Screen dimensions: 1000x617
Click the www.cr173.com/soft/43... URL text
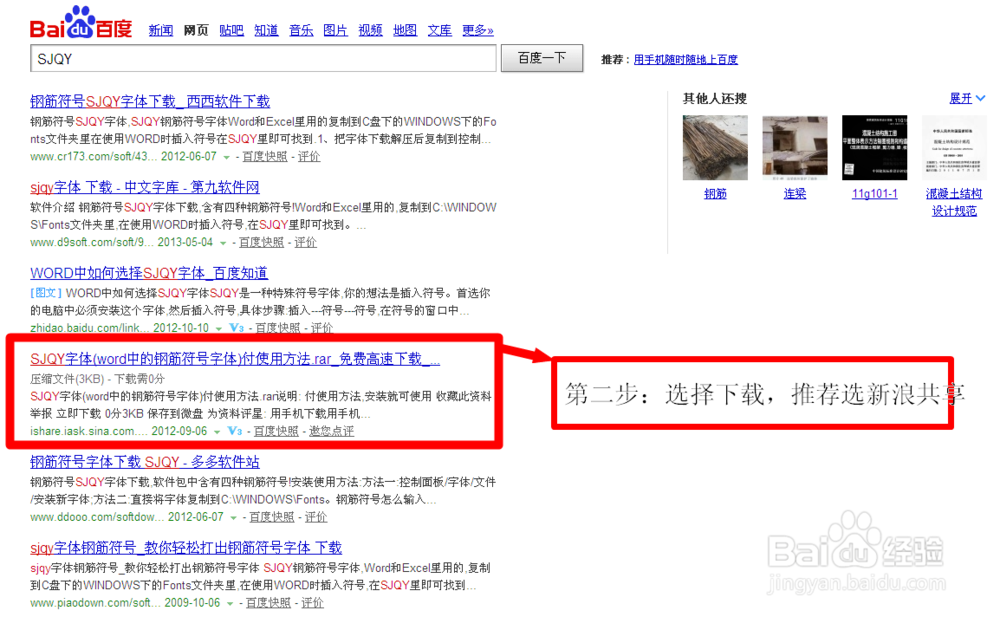(x=93, y=156)
